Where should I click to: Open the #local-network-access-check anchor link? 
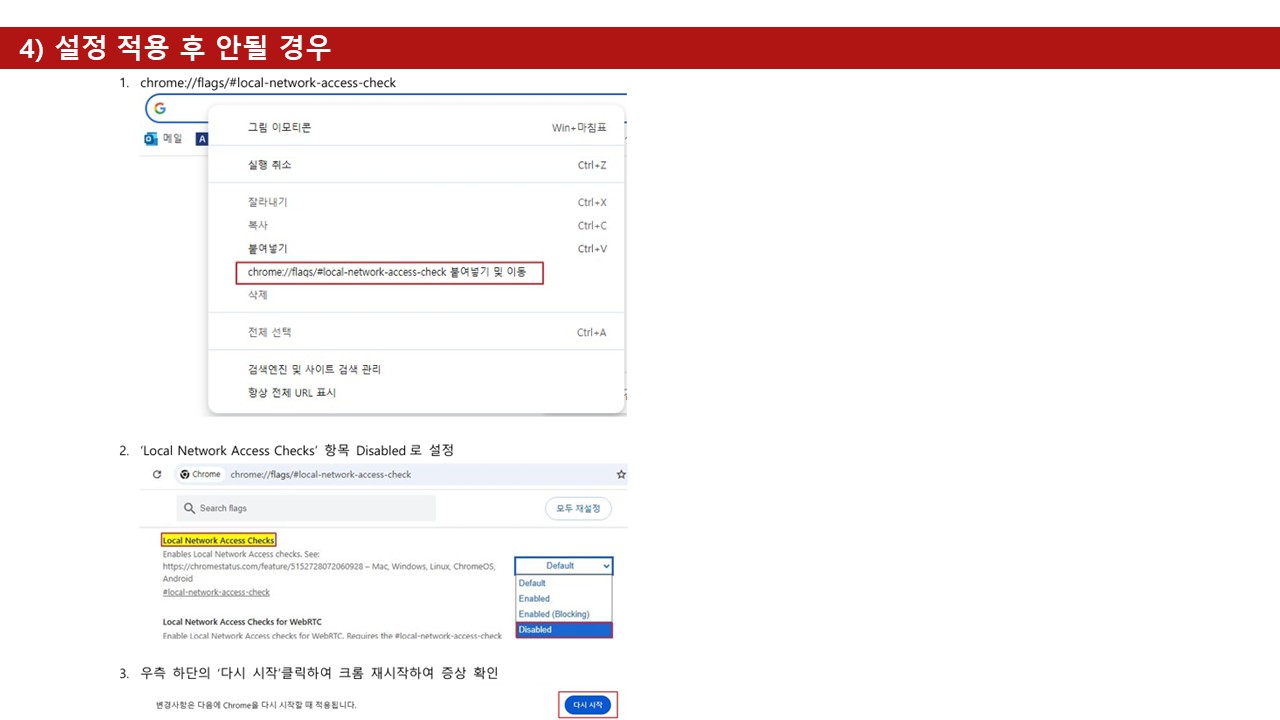[216, 592]
